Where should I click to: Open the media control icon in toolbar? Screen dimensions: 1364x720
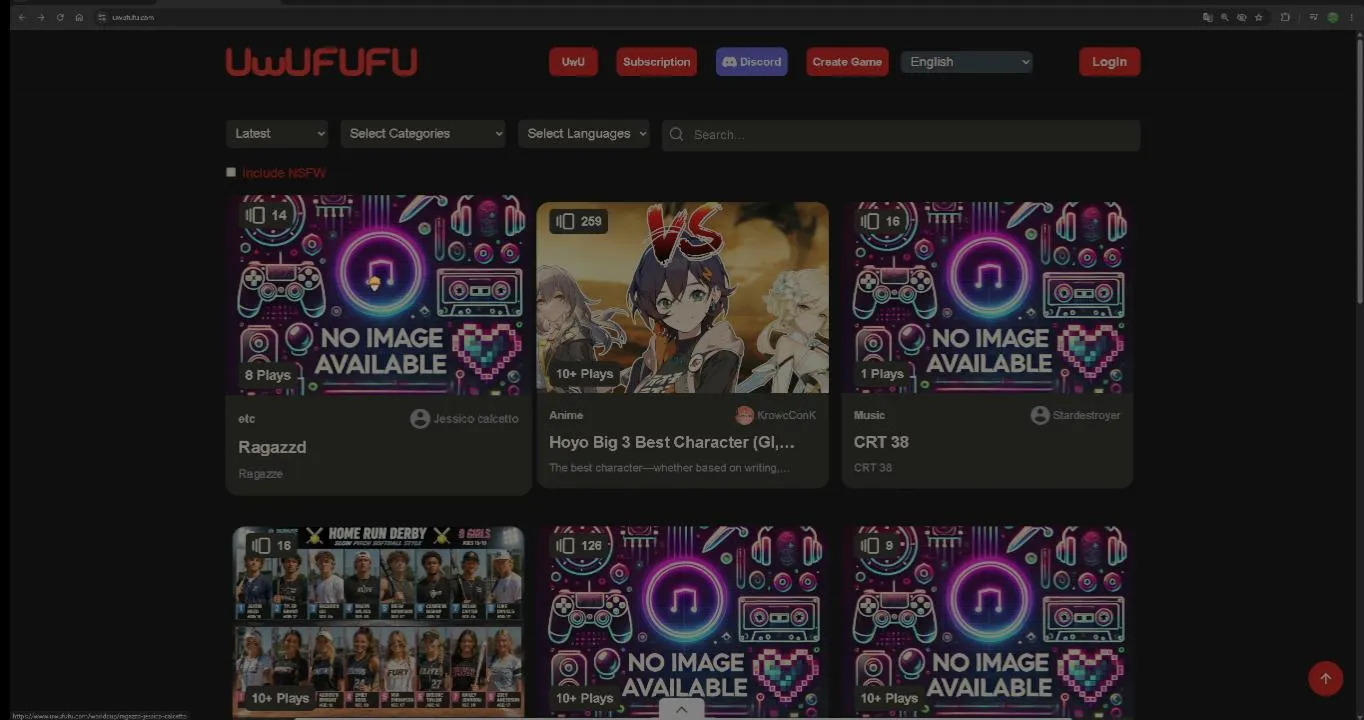pyautogui.click(x=1313, y=17)
